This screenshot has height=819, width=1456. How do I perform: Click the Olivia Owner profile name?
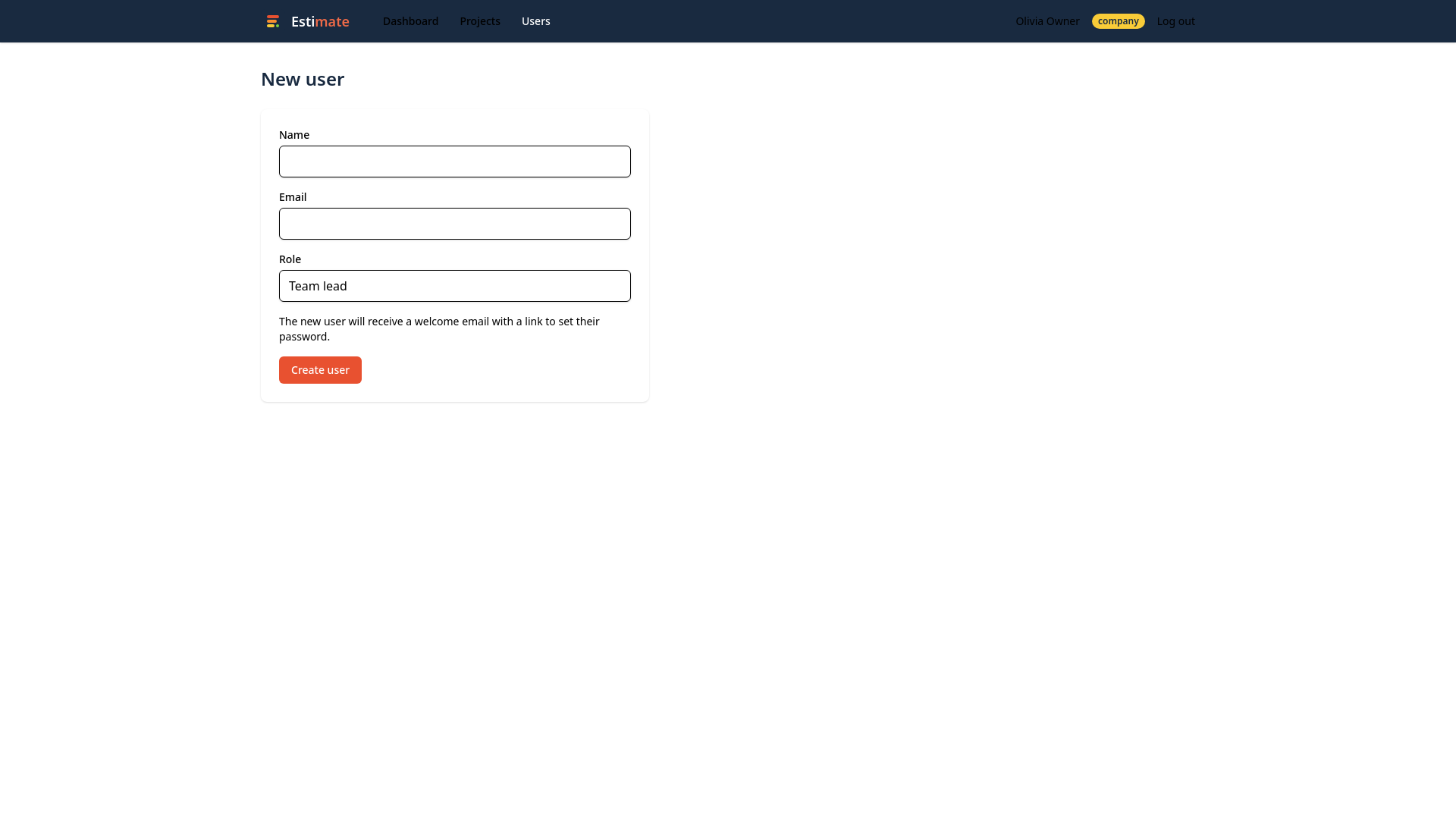[1047, 21]
